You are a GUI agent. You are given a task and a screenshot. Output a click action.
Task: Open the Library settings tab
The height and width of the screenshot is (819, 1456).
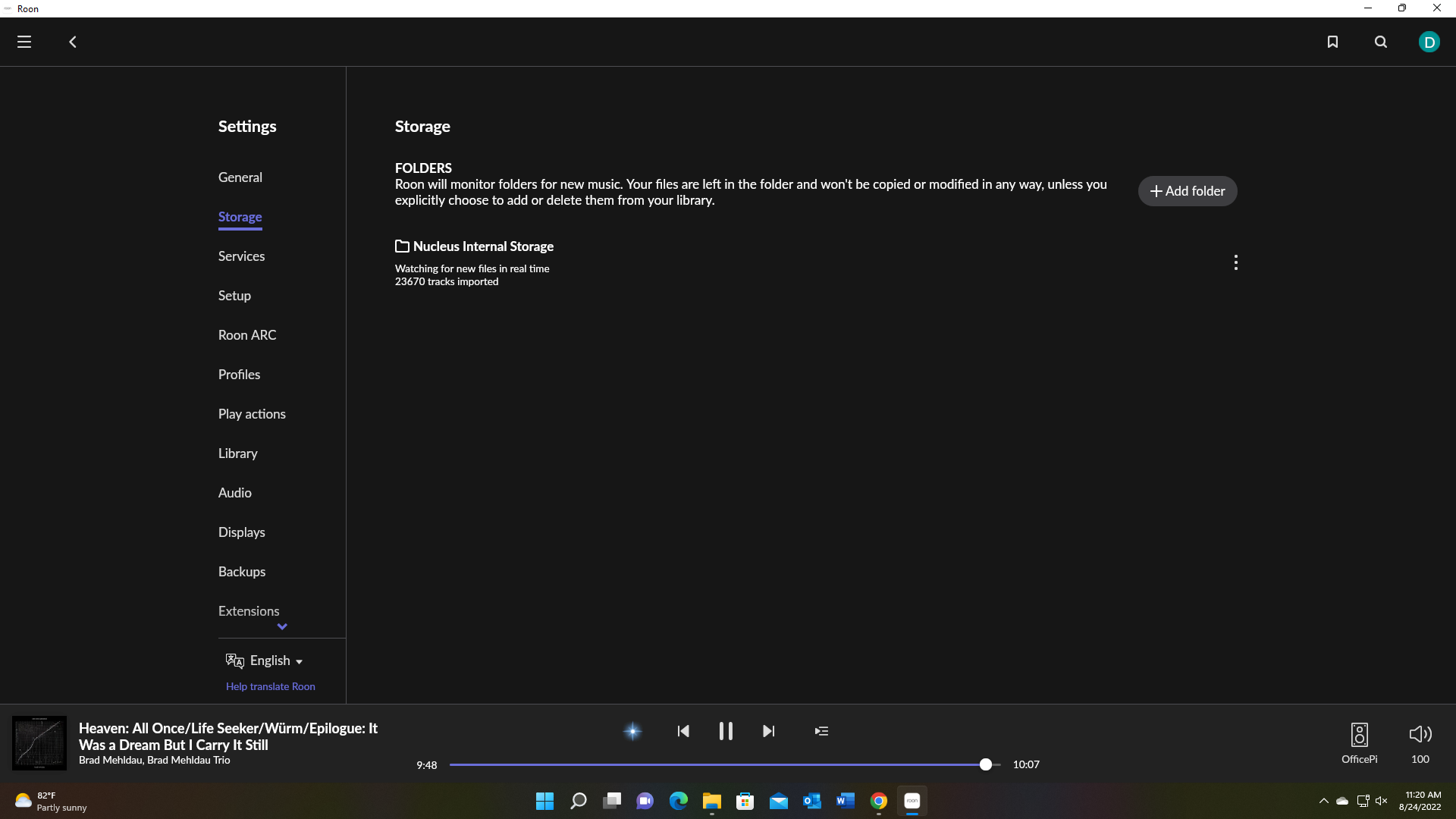click(x=238, y=453)
